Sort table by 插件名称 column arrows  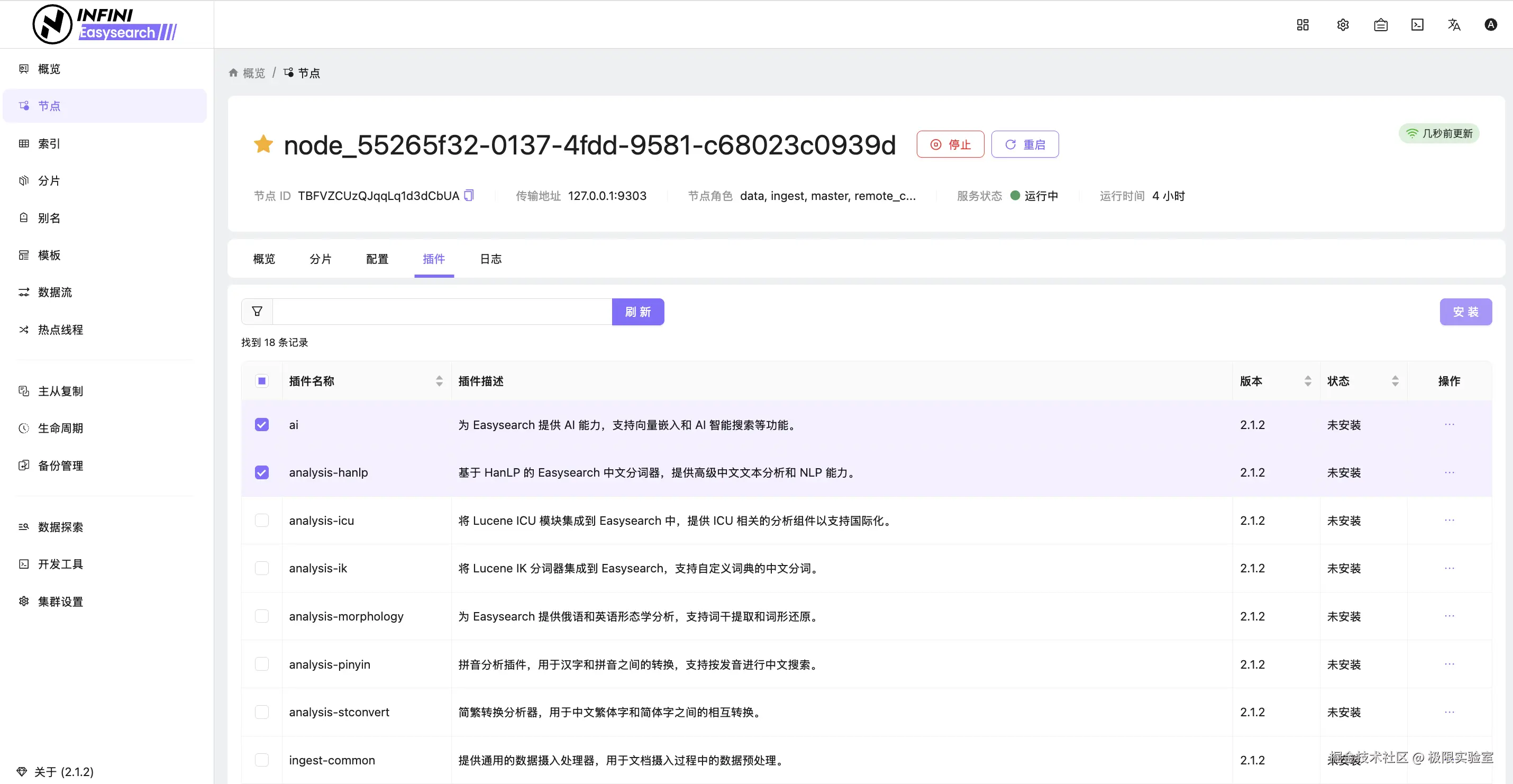439,381
